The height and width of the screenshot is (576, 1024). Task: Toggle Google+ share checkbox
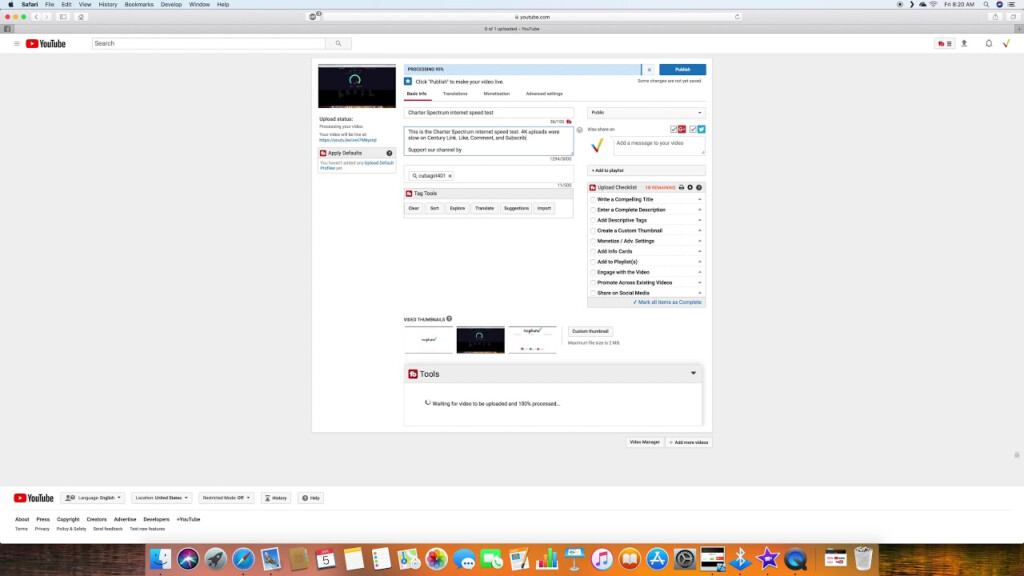pyautogui.click(x=674, y=129)
